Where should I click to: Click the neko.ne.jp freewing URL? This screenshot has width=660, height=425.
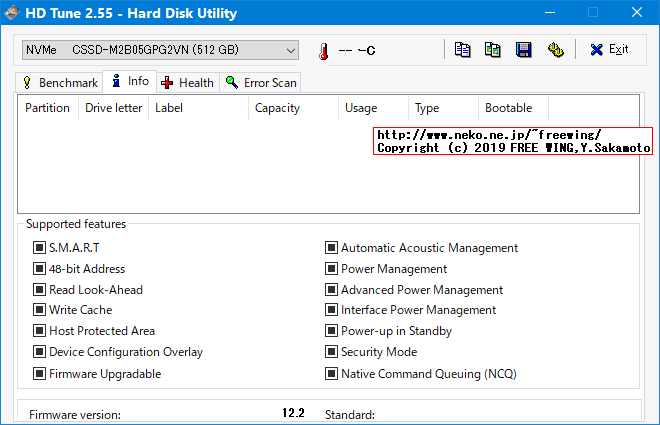[489, 135]
